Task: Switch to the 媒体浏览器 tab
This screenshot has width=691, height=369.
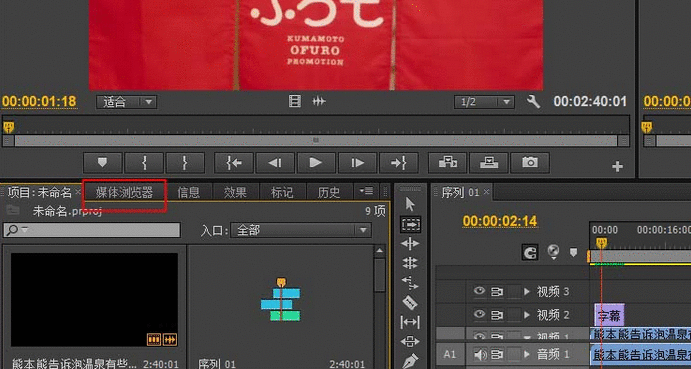Action: [x=124, y=192]
